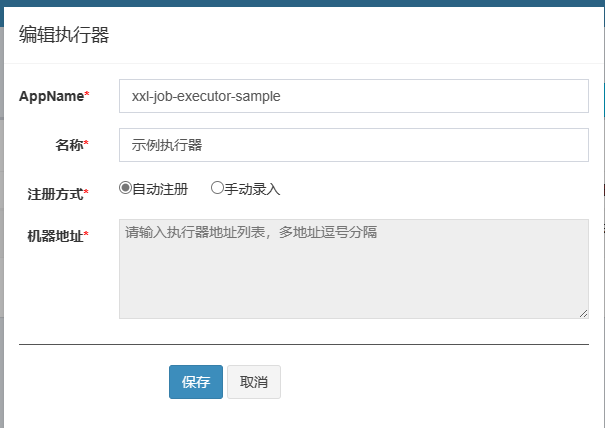Screen dimensions: 605x428
Task: Click the 名称 field label
Action: point(68,145)
